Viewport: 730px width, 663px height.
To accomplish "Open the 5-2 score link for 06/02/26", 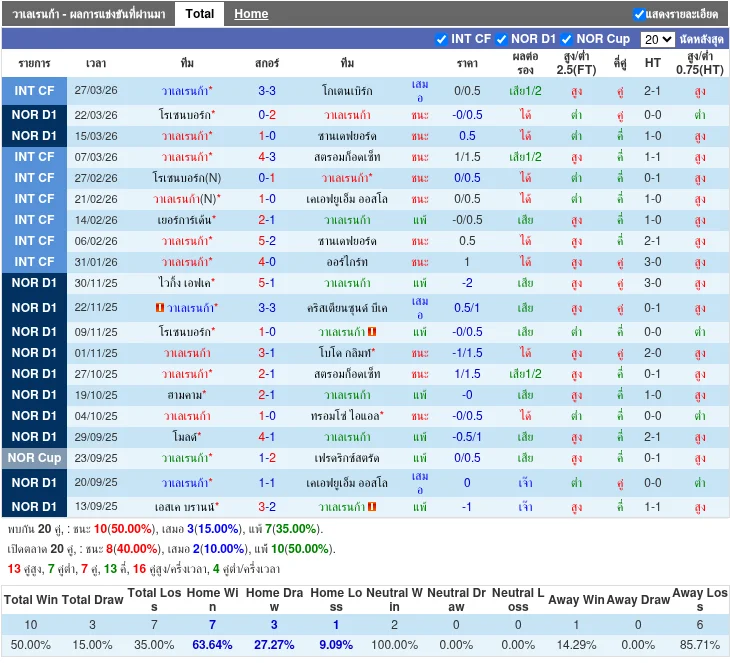I will click(x=267, y=241).
